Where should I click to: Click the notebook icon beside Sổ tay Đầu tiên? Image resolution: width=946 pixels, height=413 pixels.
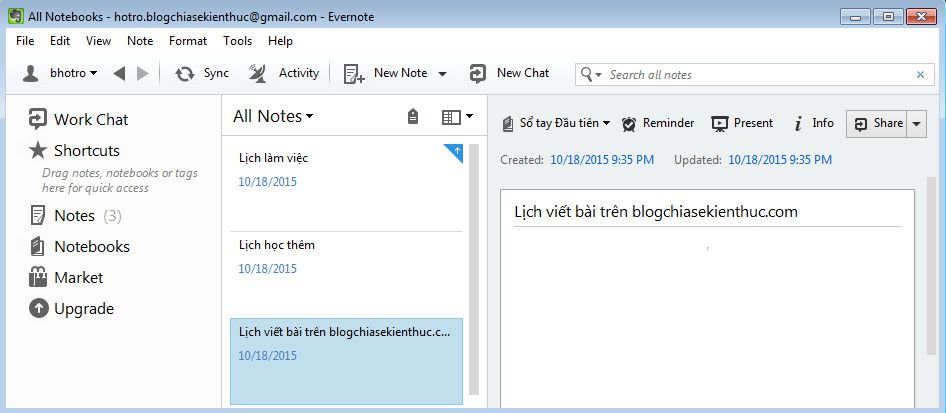click(x=507, y=124)
